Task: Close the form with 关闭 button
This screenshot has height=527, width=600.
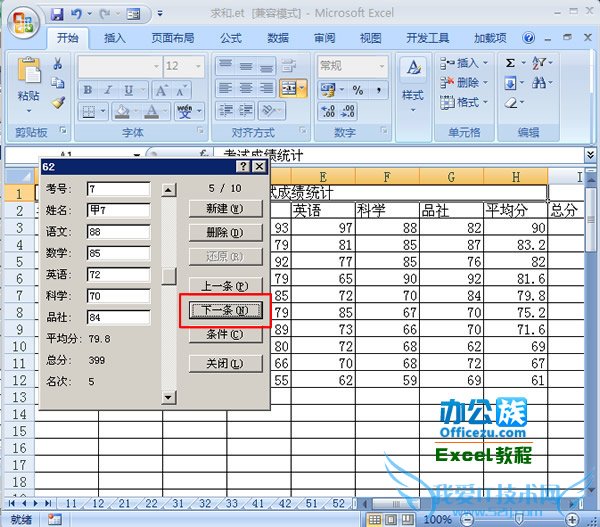Action: point(225,363)
